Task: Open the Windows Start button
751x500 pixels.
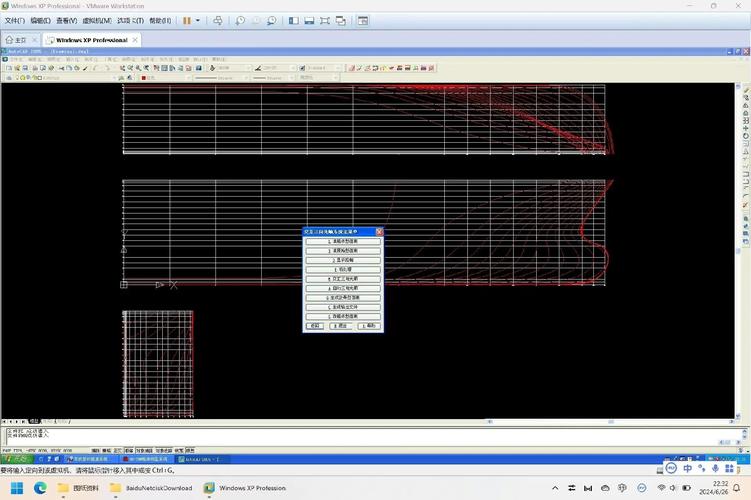Action: tap(17, 488)
